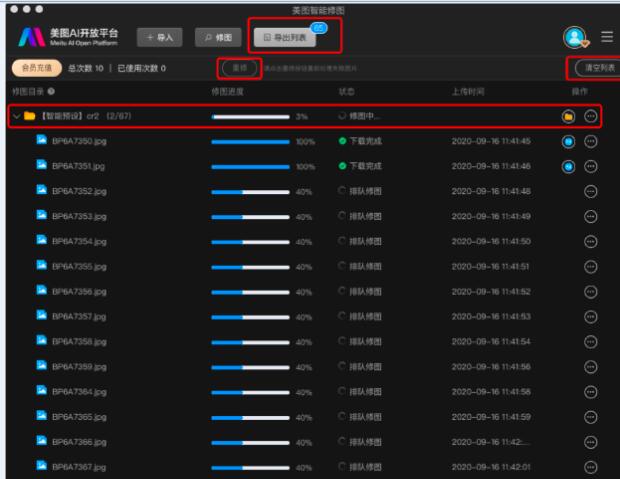
Task: Click blue view icon for BP6A7351.jpg
Action: coord(568,167)
